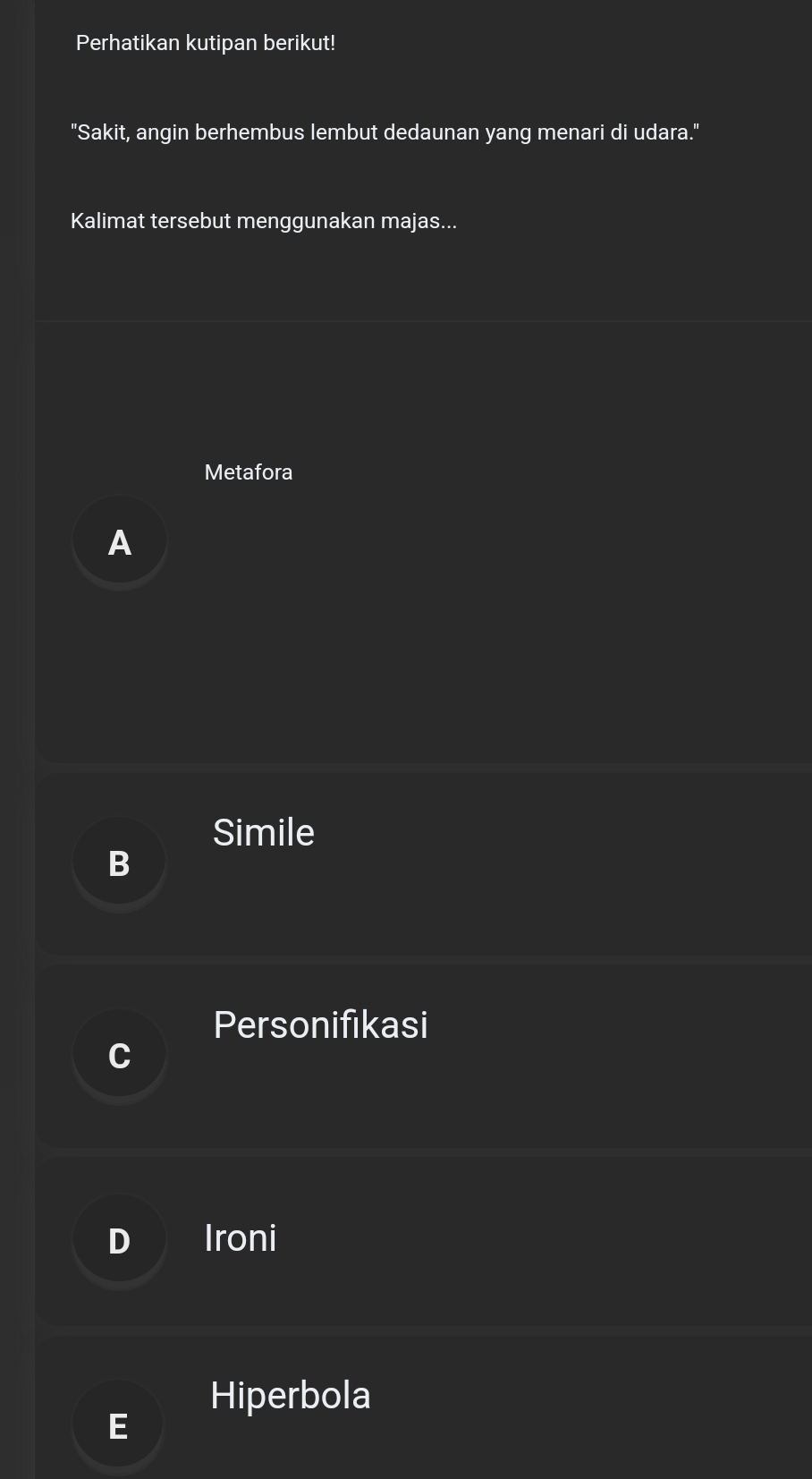Click the word 'dedaunan' in the quote
The image size is (812, 1479).
(x=431, y=132)
